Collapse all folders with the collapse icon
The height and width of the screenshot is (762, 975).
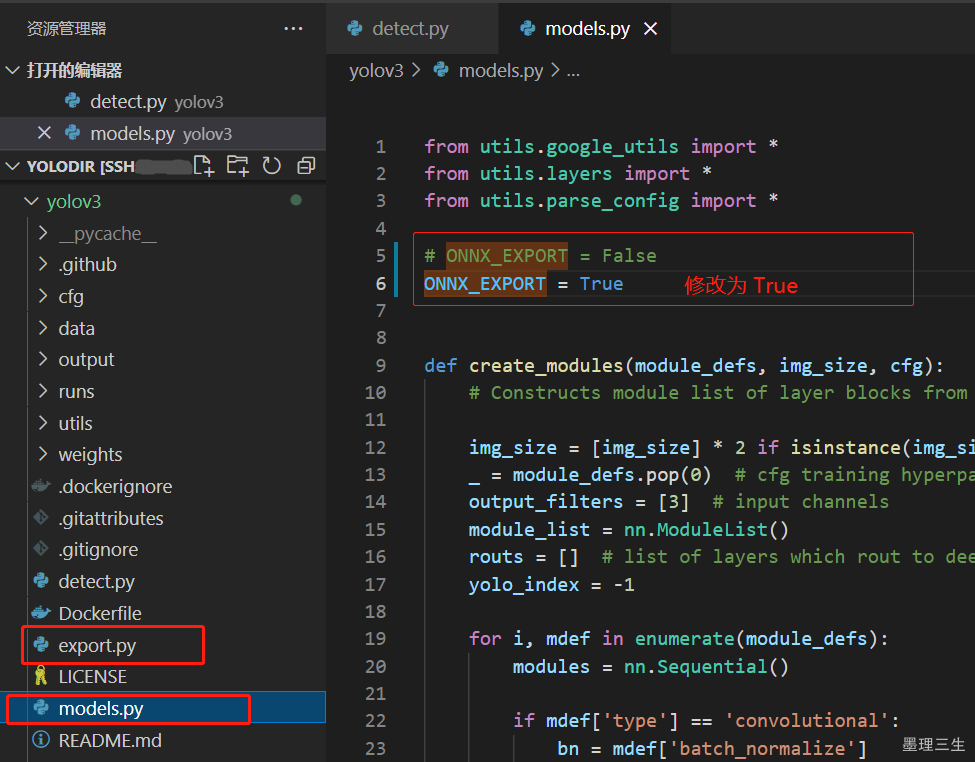point(306,166)
